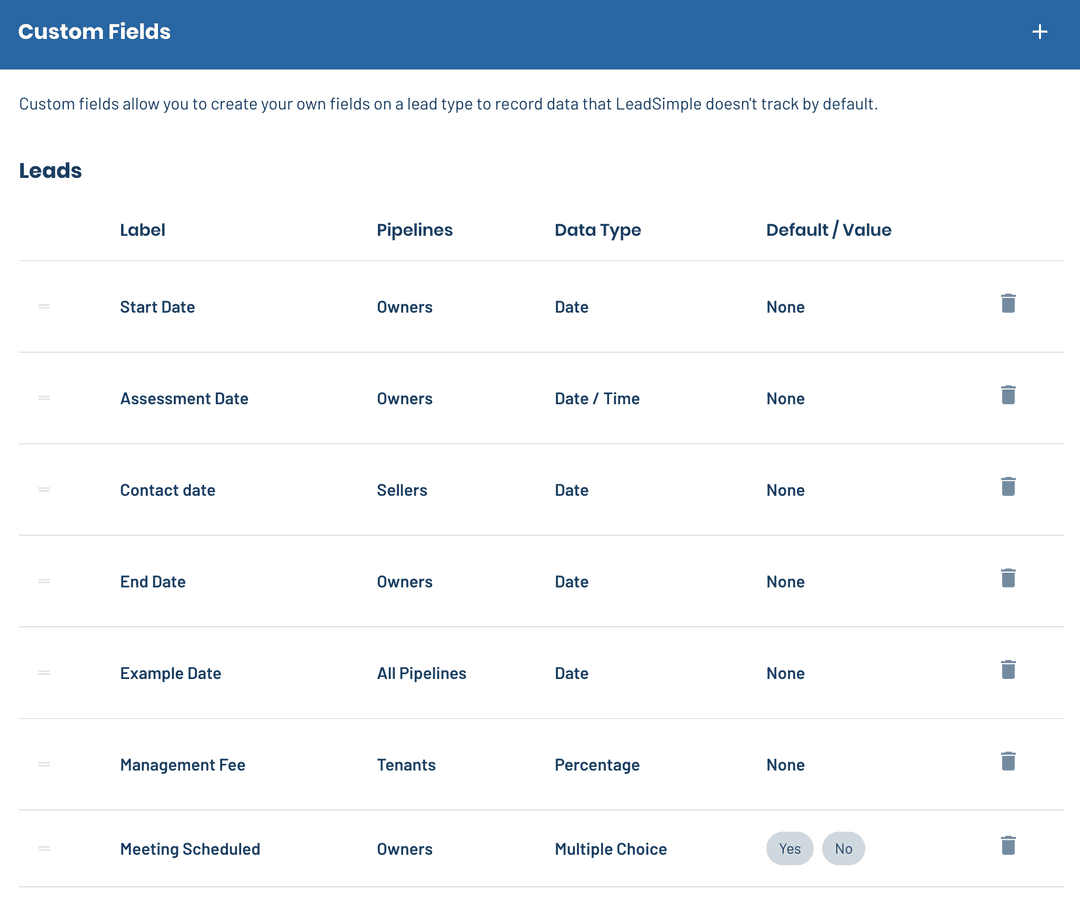
Task: Select the Yes choice chip
Action: click(x=789, y=849)
